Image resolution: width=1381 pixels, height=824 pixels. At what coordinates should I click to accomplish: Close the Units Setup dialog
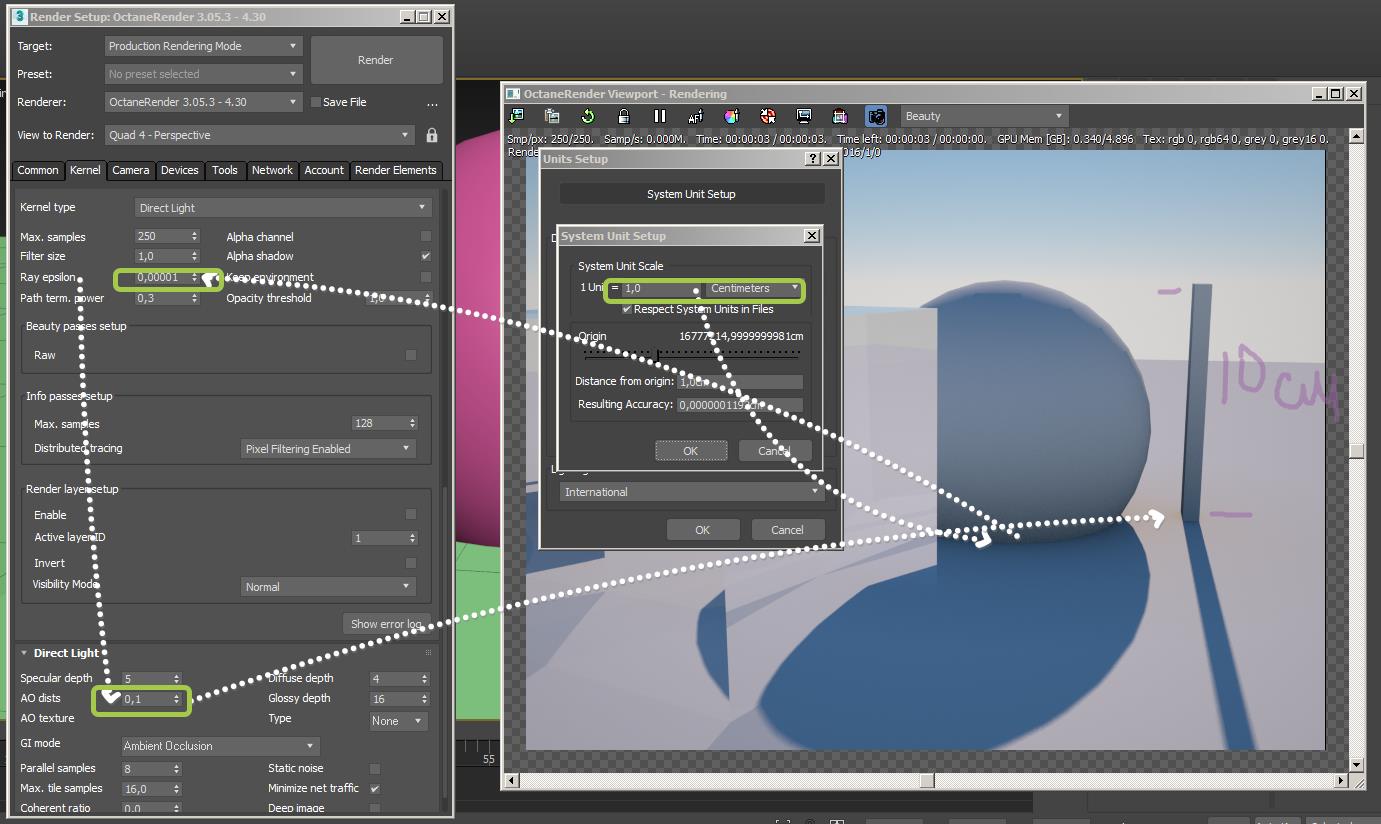[x=831, y=159]
